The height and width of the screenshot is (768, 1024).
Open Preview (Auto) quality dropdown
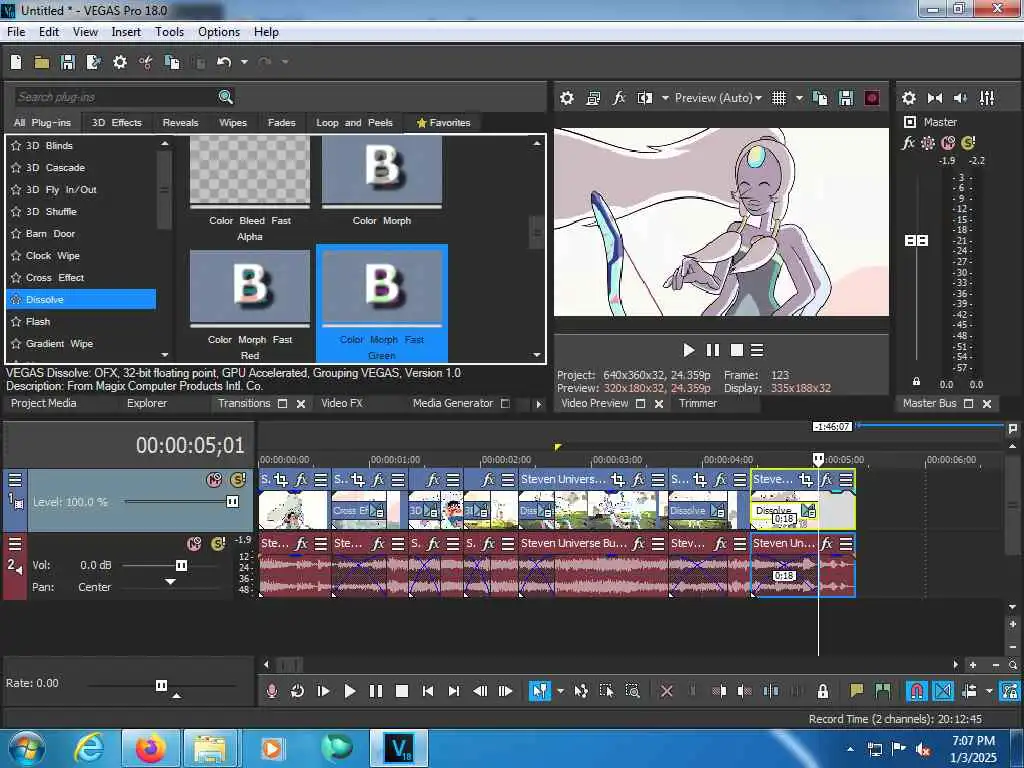pos(718,98)
